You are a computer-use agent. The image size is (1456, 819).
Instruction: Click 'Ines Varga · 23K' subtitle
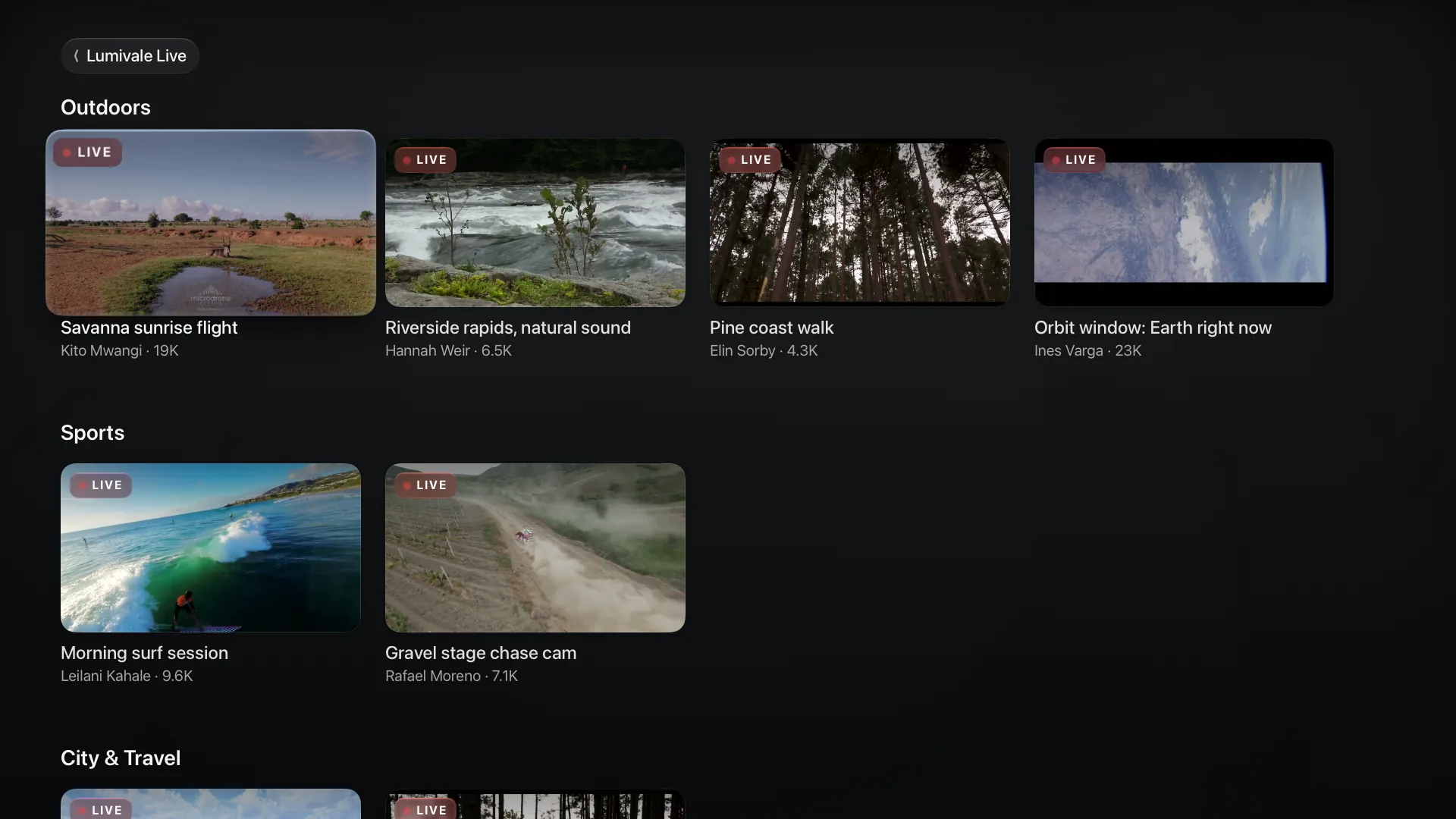tap(1087, 350)
